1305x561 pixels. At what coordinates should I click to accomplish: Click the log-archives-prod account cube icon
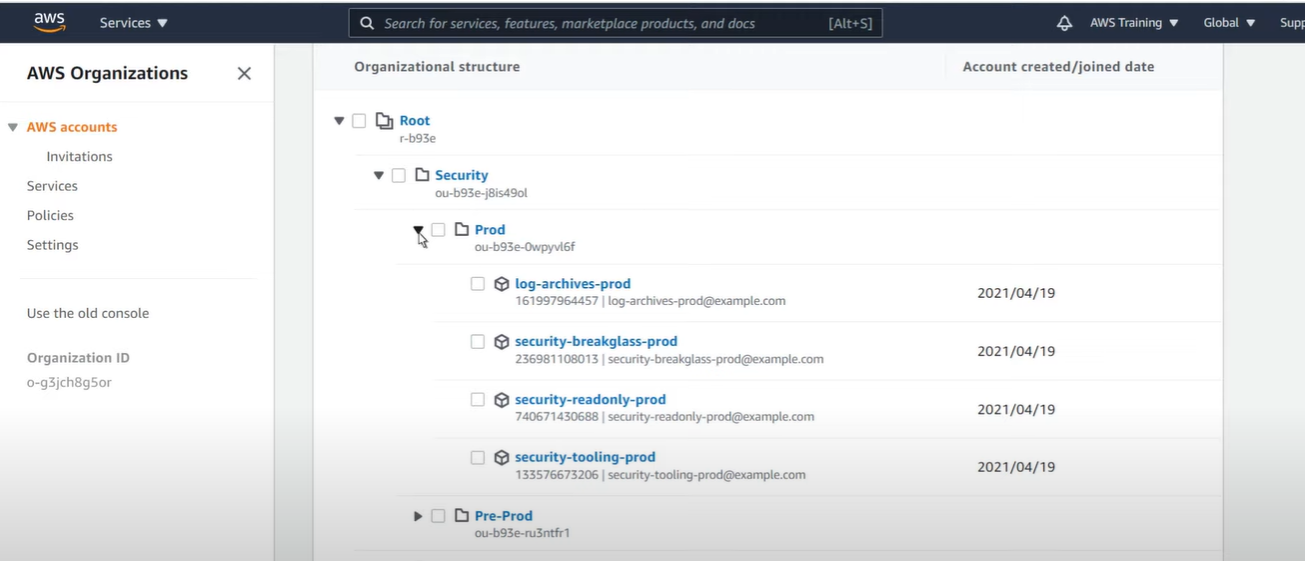[x=501, y=284]
